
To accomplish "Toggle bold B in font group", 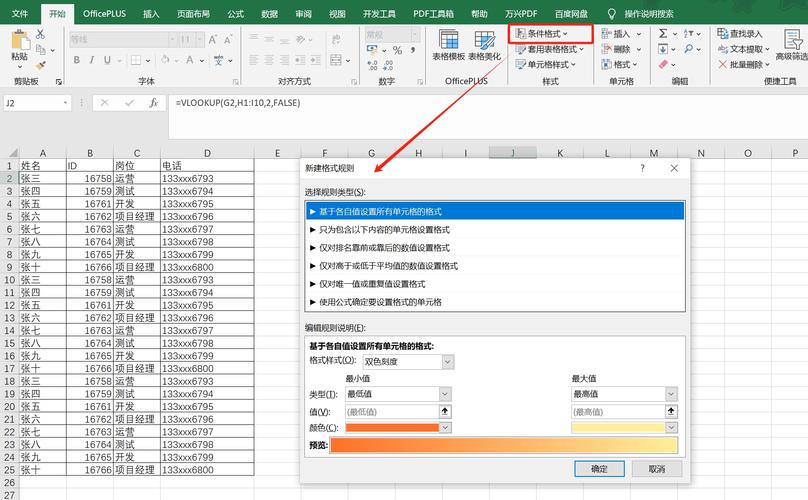I will 76,60.
